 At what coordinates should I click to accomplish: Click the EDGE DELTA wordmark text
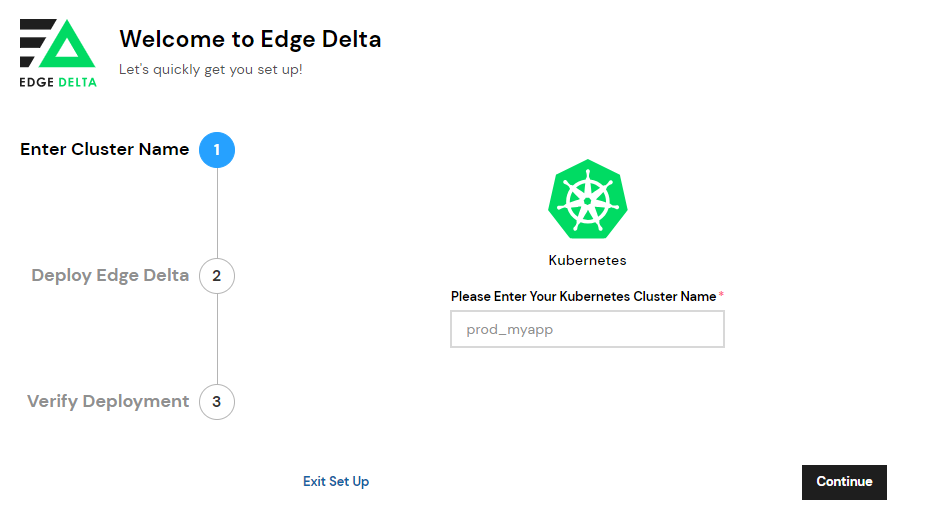pyautogui.click(x=58, y=83)
